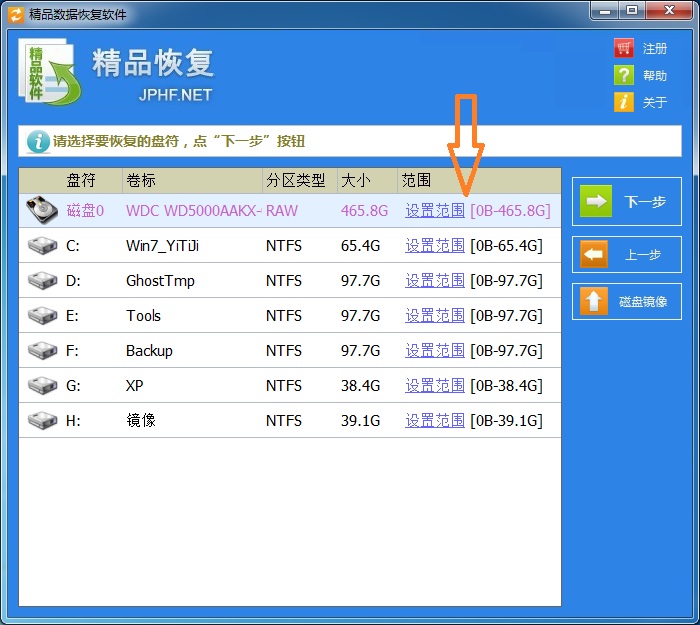Click the 磁盘0 hard disk icon

pyautogui.click(x=42, y=209)
